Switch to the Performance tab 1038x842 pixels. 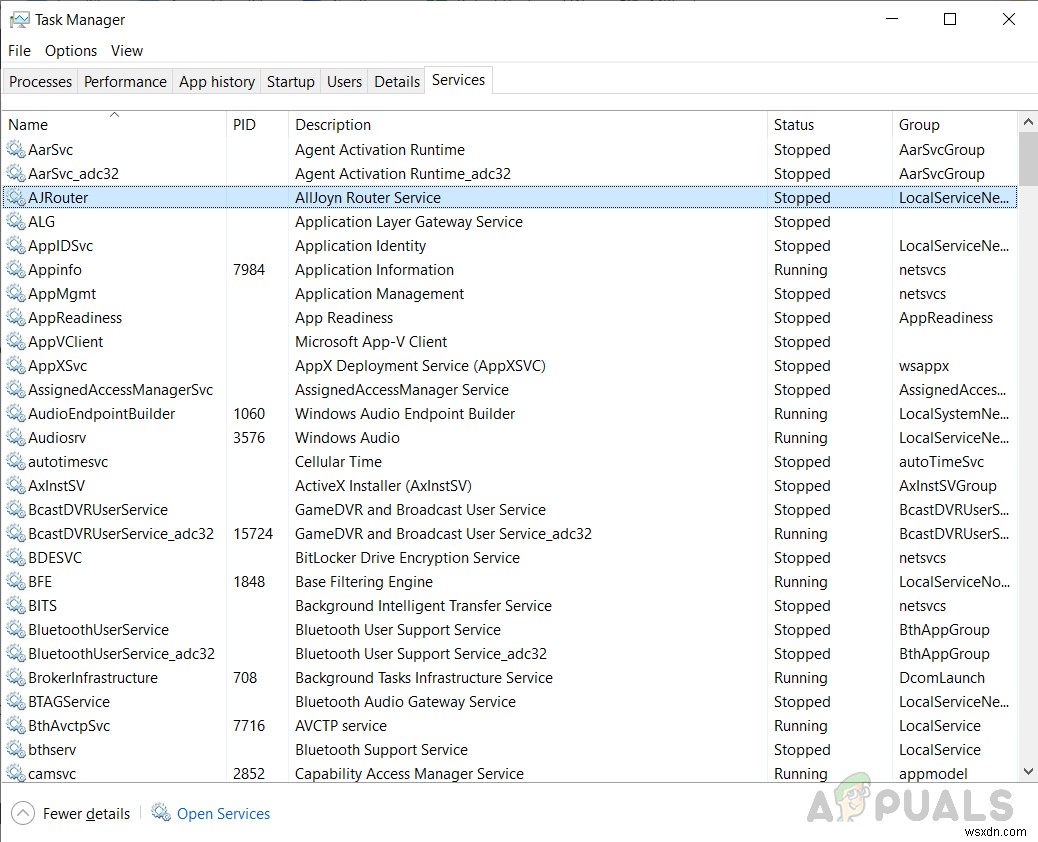(x=124, y=81)
